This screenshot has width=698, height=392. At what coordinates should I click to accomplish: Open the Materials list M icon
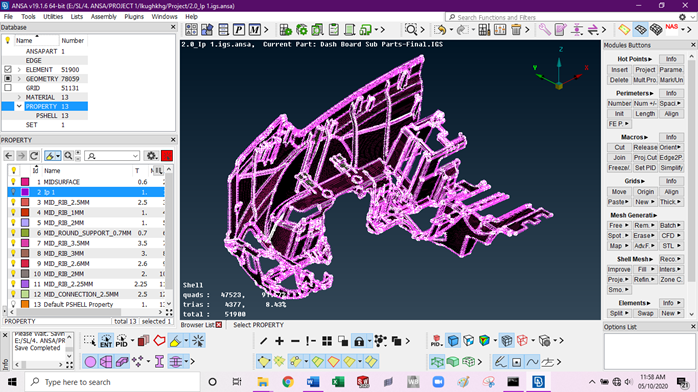tap(255, 30)
